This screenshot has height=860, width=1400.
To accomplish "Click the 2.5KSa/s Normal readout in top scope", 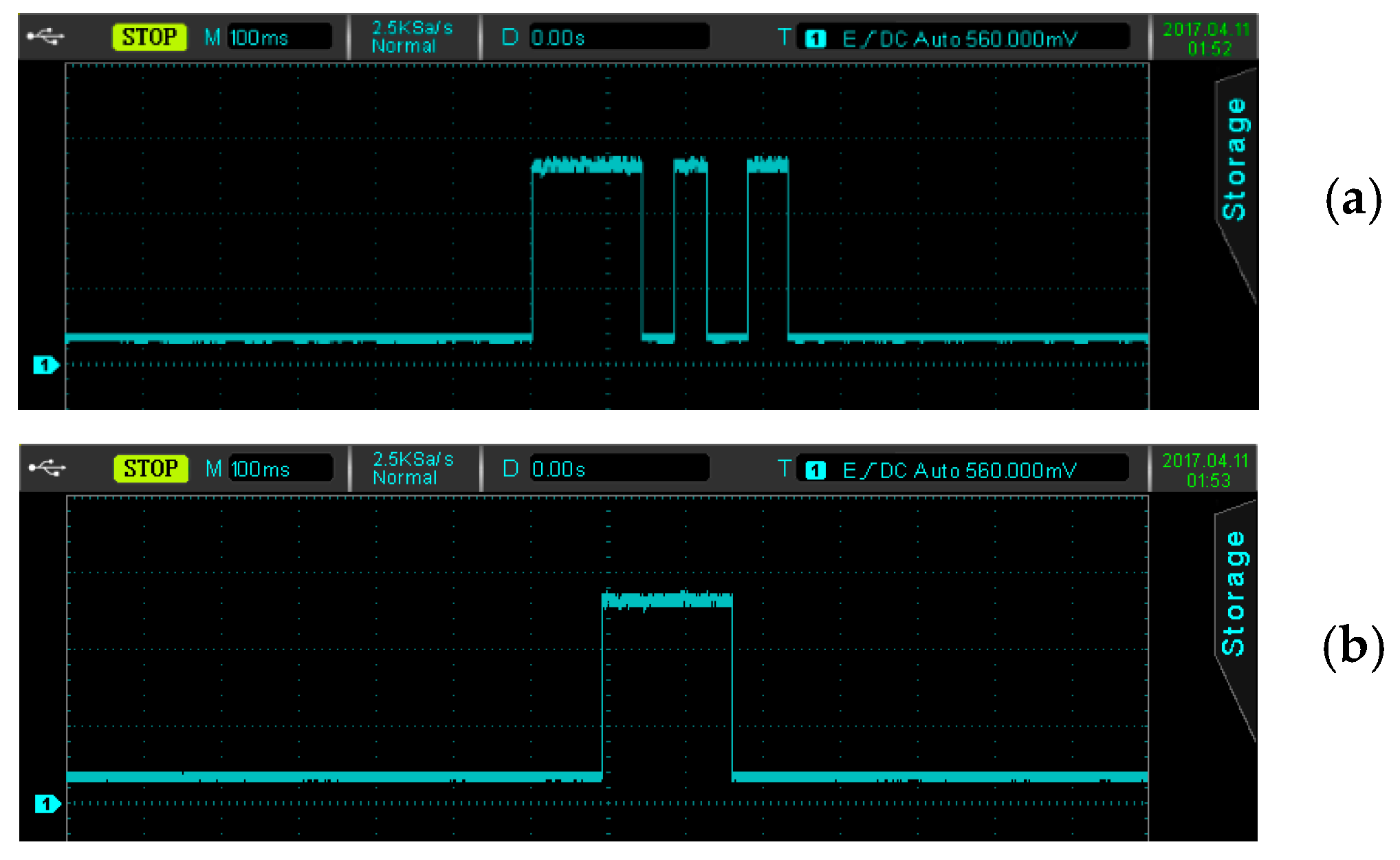I will [x=412, y=37].
